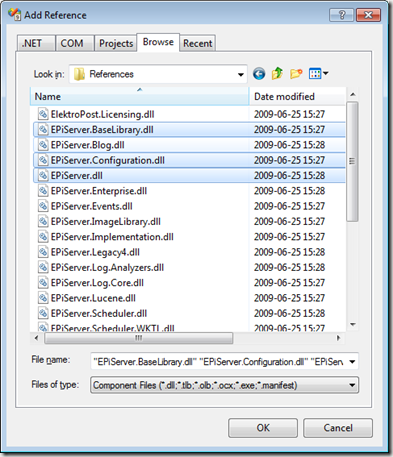Select EPiServer.BaseLibrary.dll file name

(x=102, y=130)
